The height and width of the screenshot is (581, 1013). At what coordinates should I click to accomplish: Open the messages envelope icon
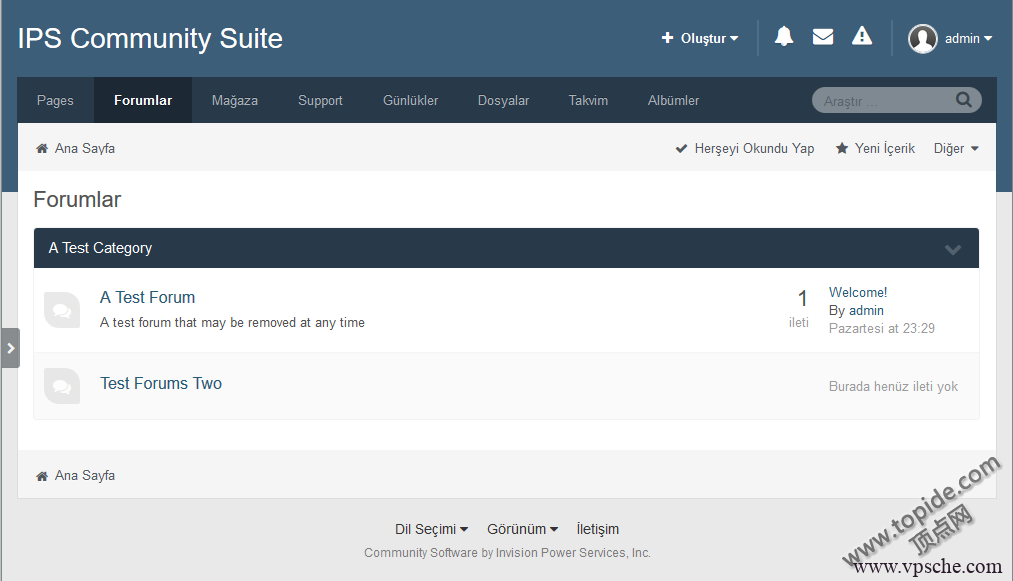pos(823,36)
